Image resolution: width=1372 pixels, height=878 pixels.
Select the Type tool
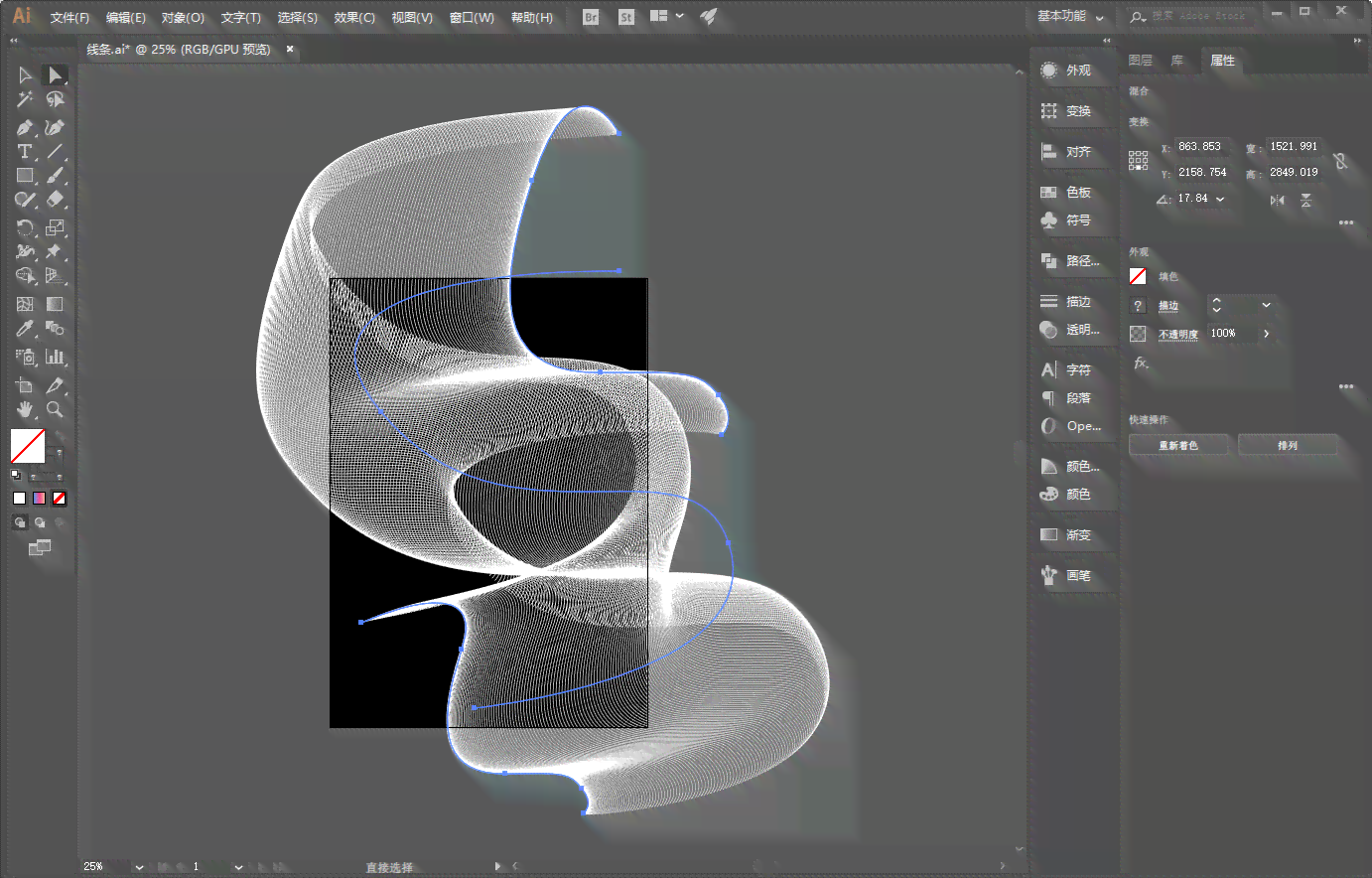[25, 151]
